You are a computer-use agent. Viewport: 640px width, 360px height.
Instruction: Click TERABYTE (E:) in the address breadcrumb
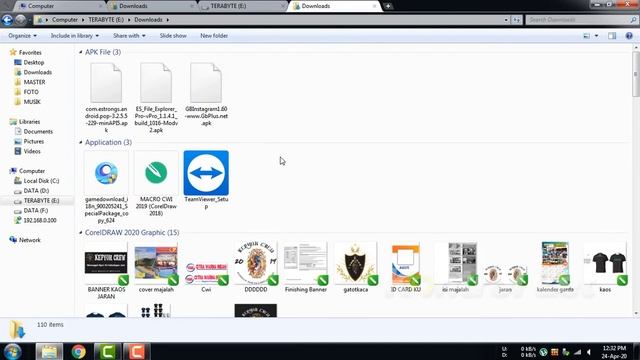106,20
